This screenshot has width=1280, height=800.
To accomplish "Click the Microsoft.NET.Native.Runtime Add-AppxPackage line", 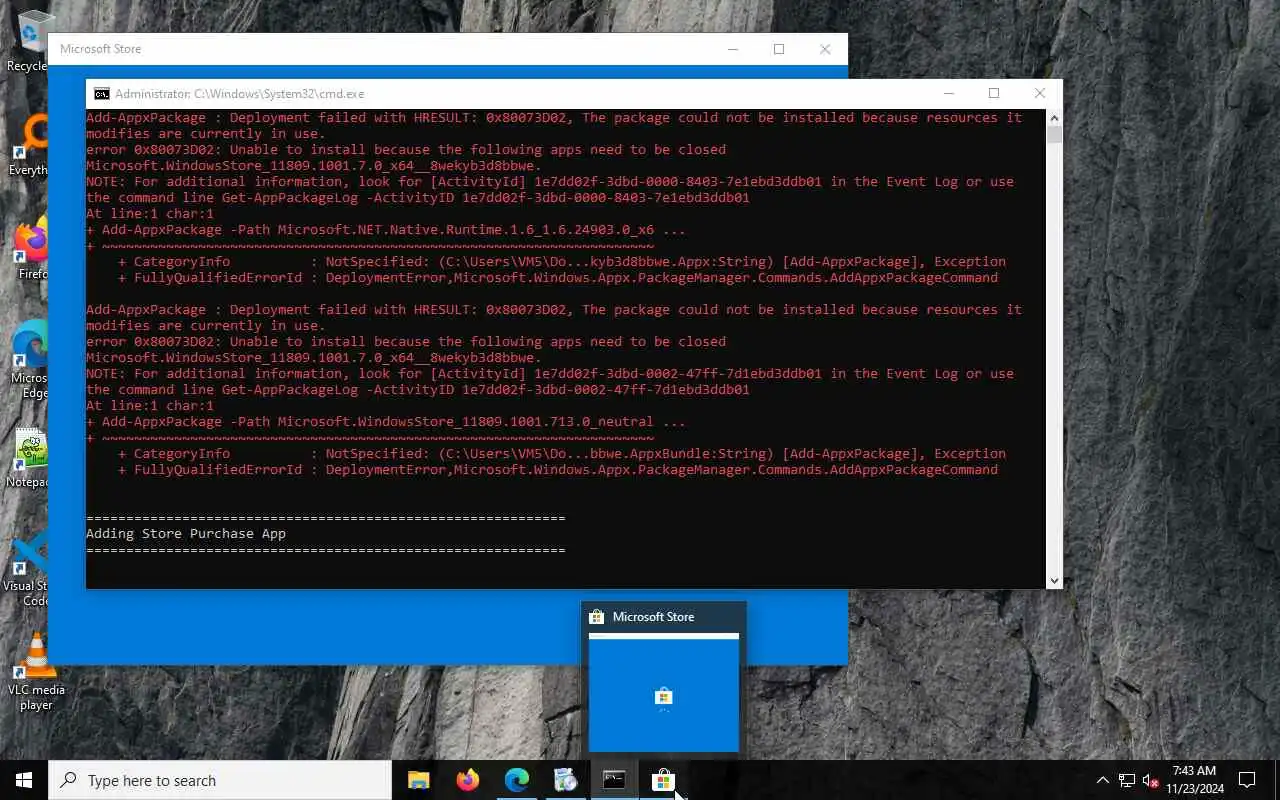I will click(x=386, y=230).
